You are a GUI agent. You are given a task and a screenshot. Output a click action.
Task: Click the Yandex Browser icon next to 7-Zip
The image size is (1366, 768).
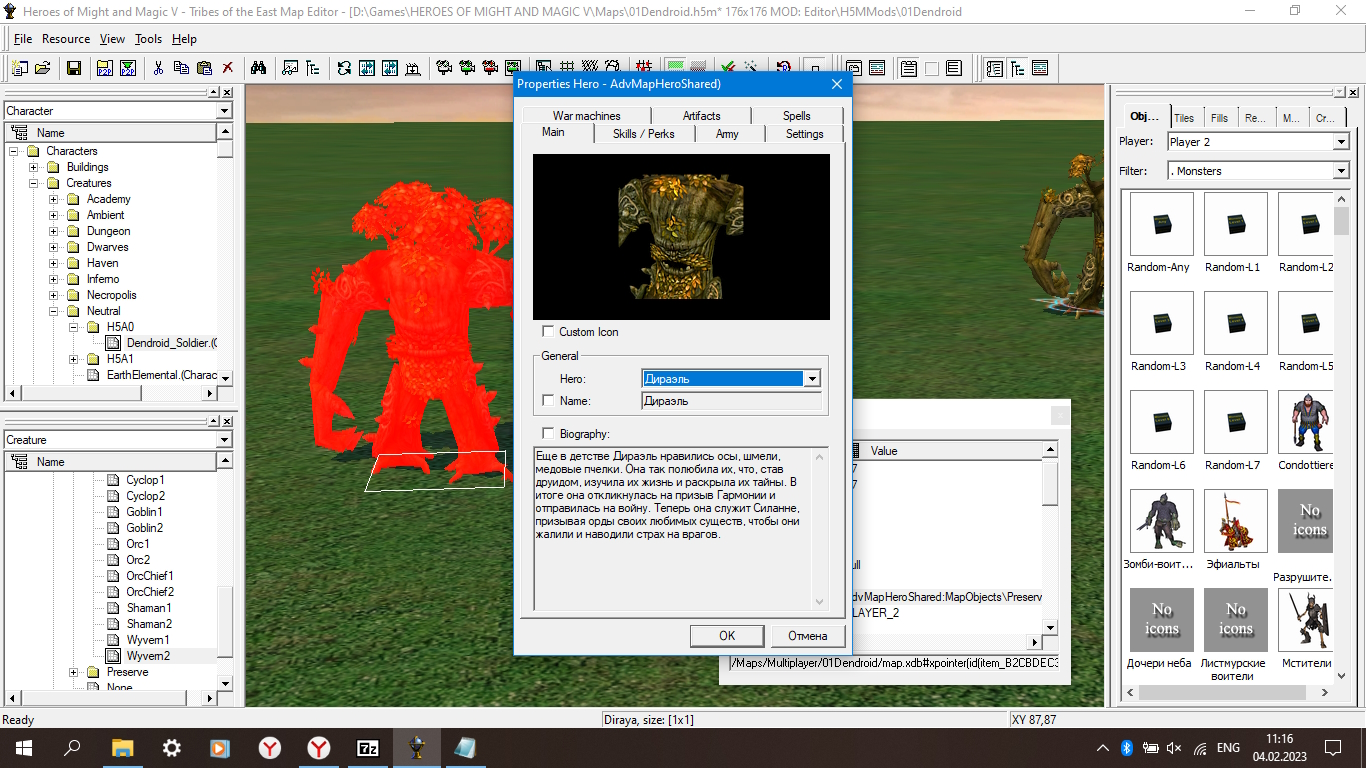coord(318,747)
